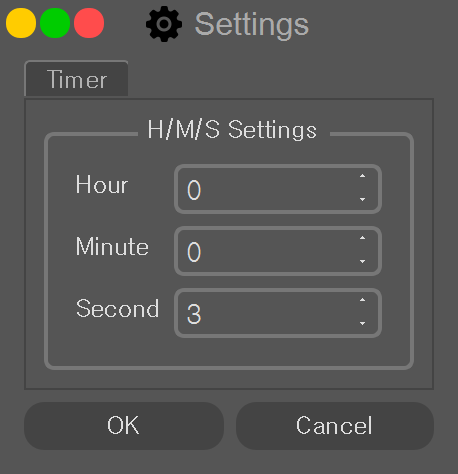
Task: Increment the Minute spinner up arrow
Action: pos(362,238)
